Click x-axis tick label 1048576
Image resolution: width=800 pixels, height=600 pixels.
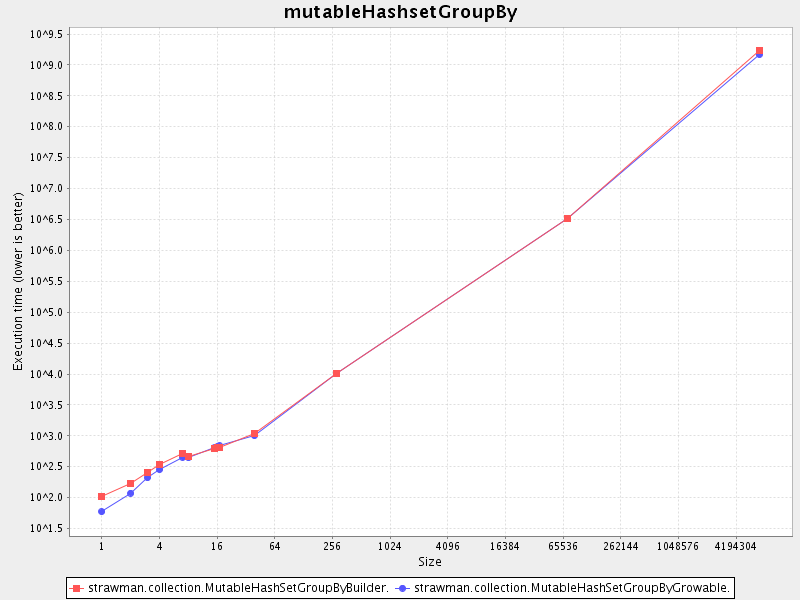click(678, 546)
